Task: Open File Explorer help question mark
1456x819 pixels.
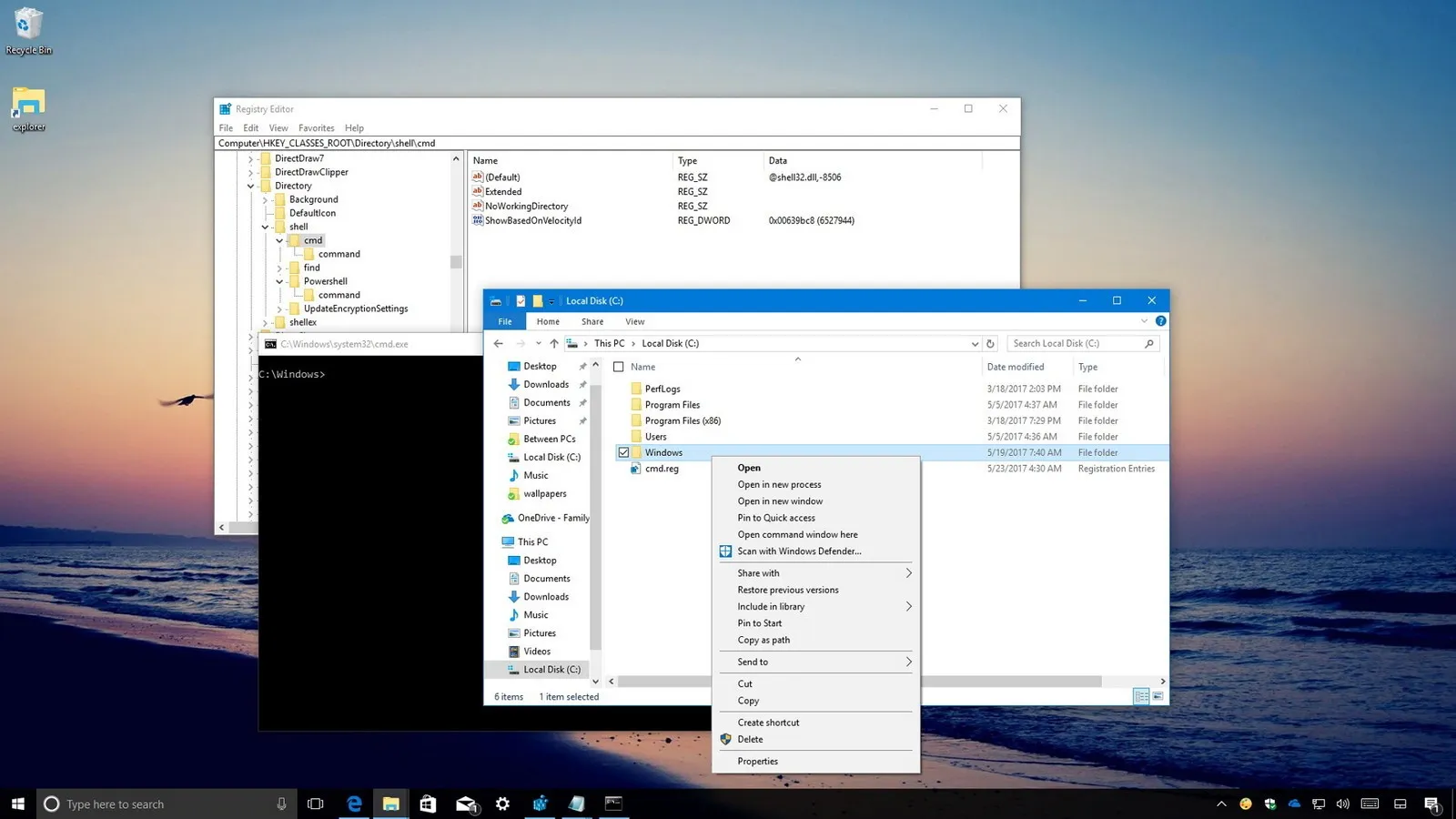Action: 1160,321
